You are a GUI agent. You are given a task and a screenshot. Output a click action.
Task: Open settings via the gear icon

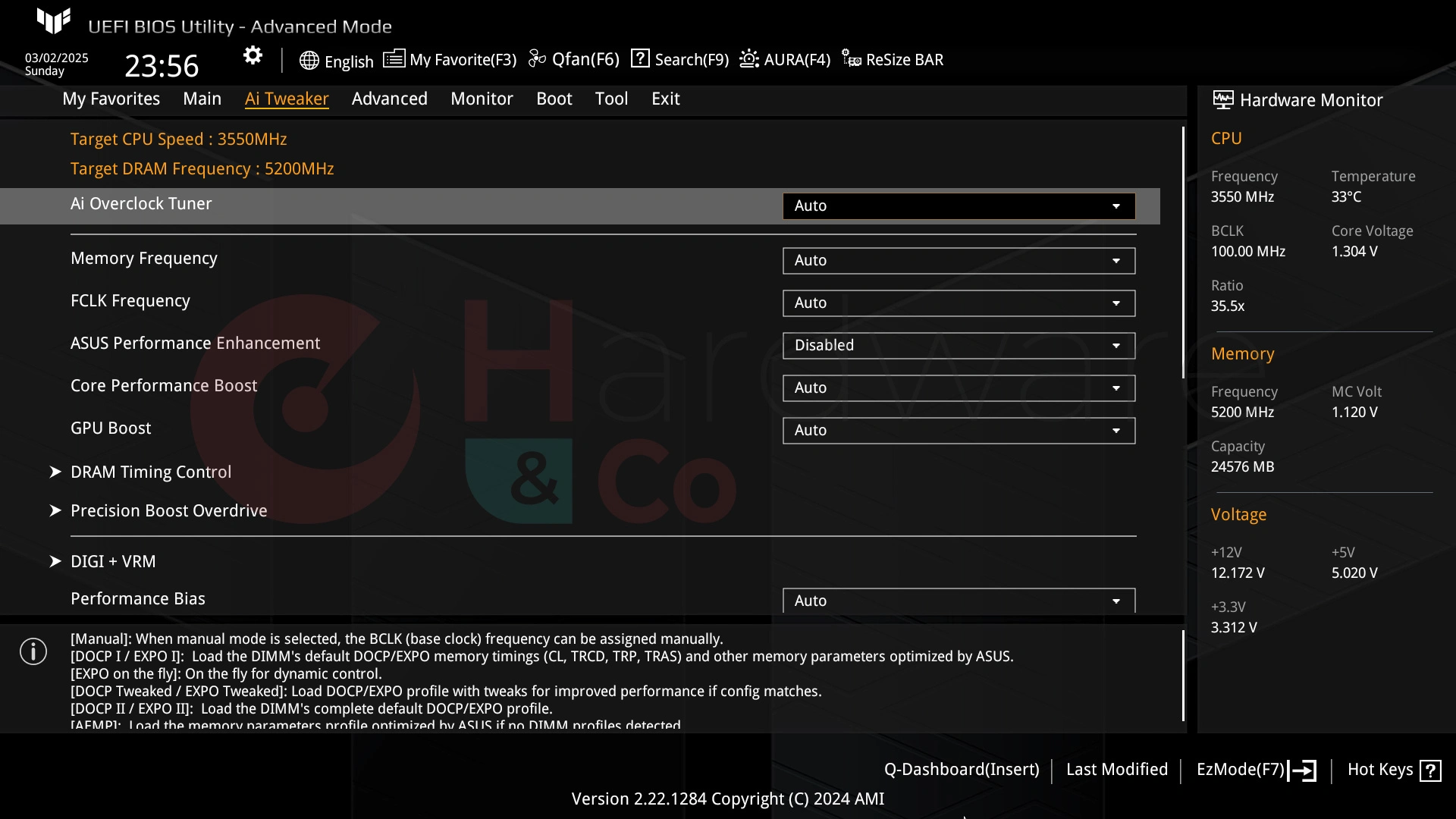[253, 55]
